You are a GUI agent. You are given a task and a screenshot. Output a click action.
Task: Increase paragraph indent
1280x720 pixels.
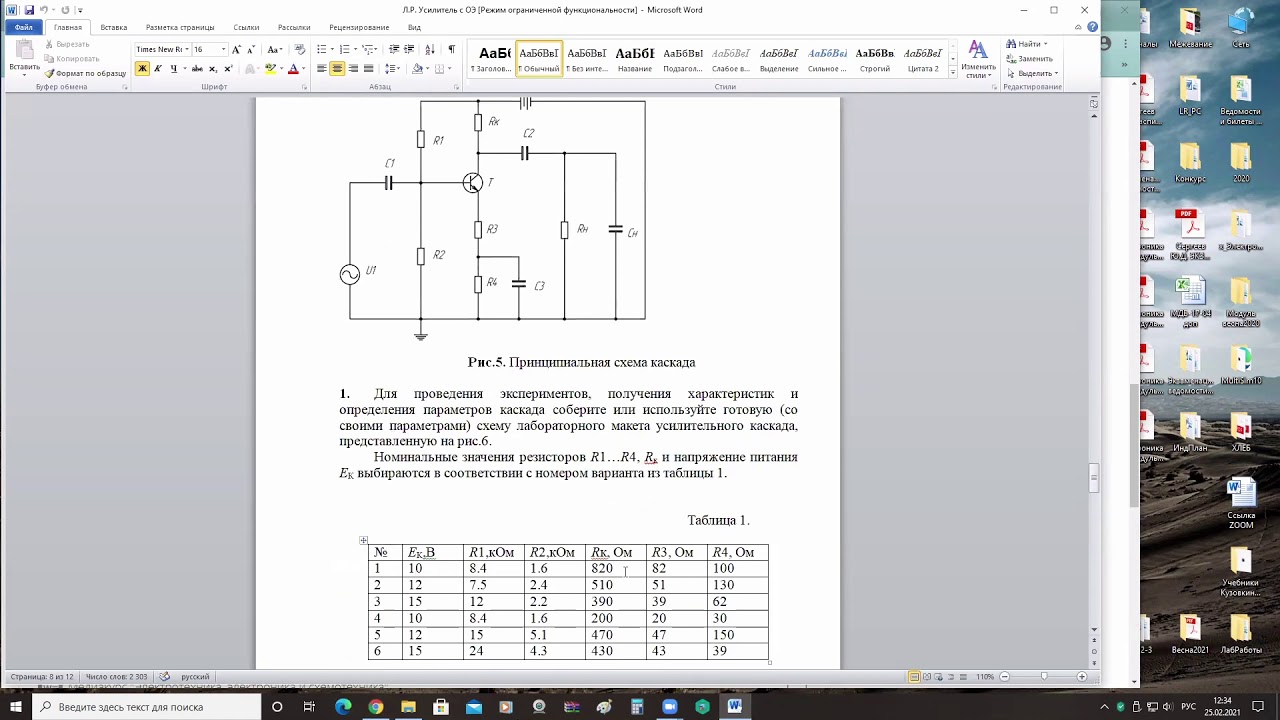click(x=410, y=49)
